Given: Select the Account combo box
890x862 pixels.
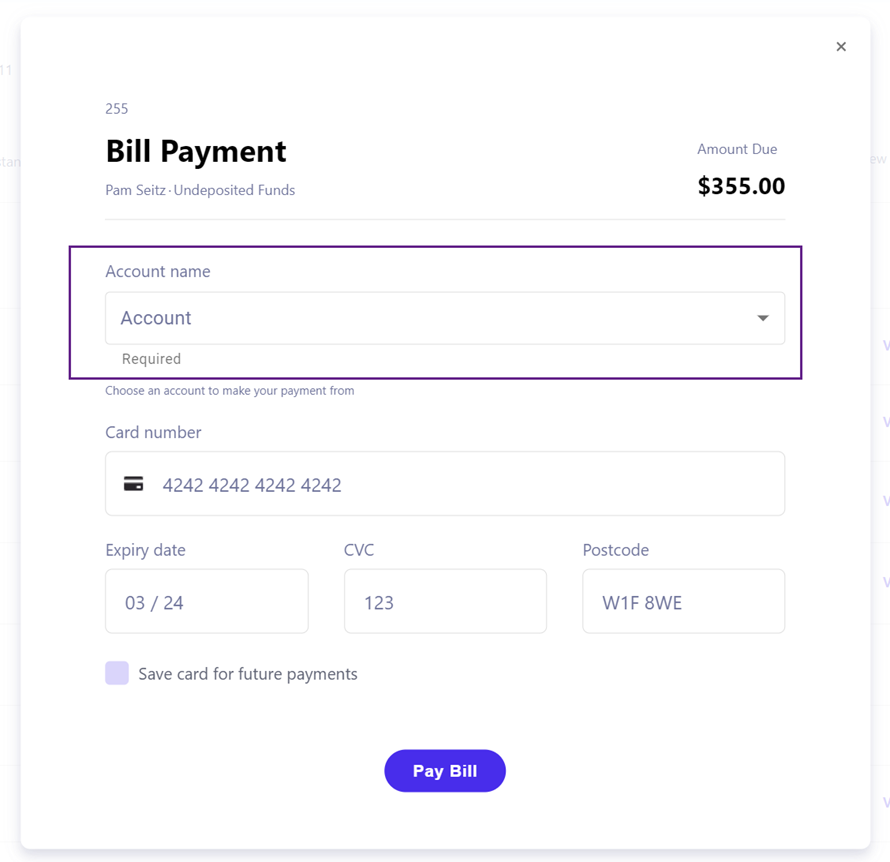Looking at the screenshot, I should (x=445, y=318).
